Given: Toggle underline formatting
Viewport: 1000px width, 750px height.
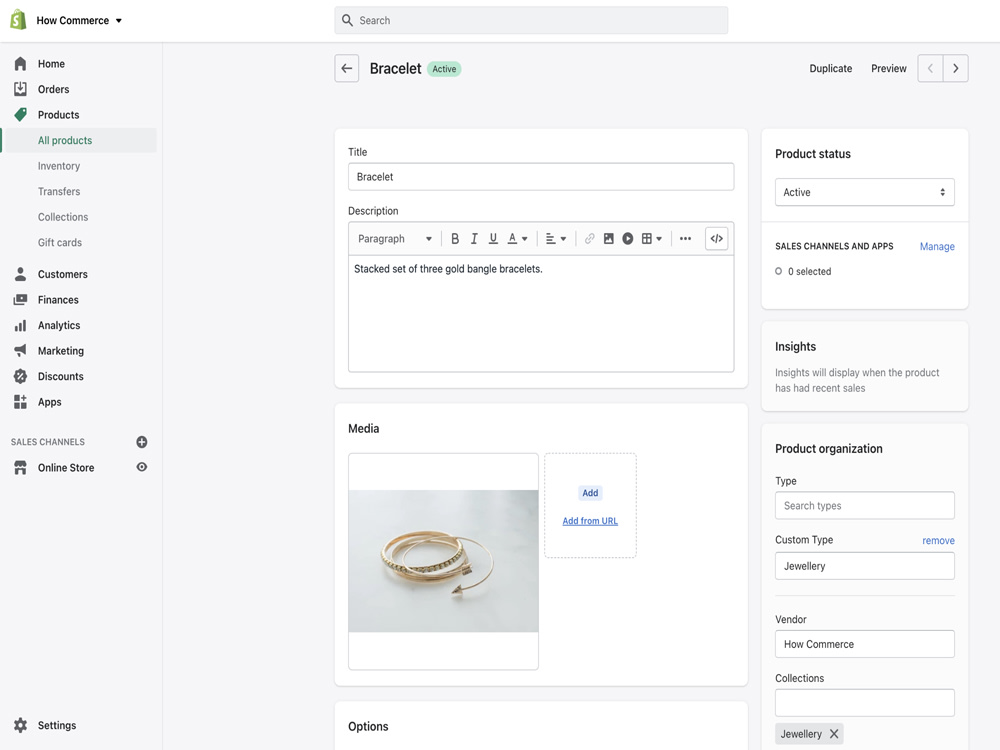Looking at the screenshot, I should coord(493,239).
